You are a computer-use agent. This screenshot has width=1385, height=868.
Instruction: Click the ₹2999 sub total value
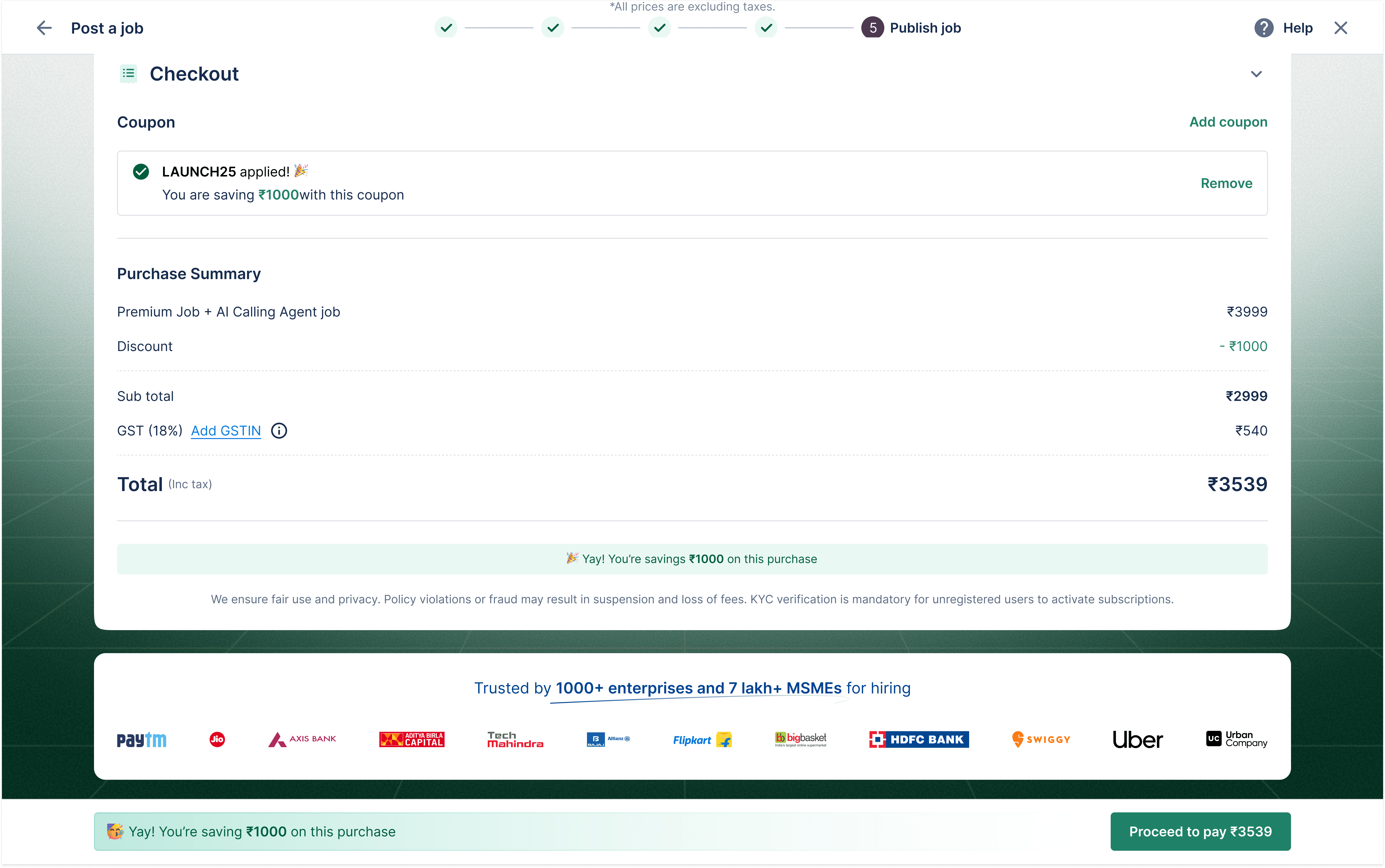pos(1246,396)
